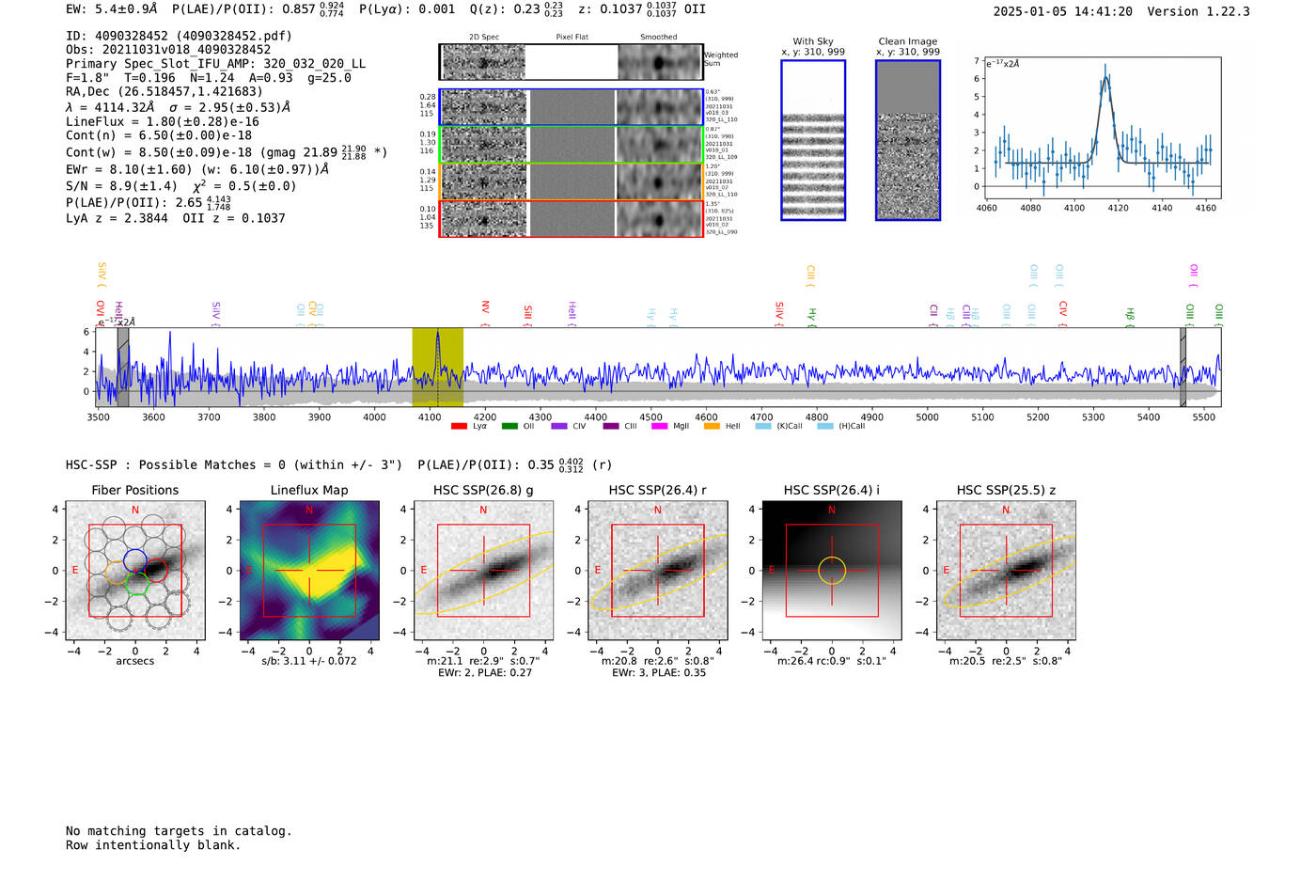Open the HSC SSP(26.8) g image
The height and width of the screenshot is (896, 1316).
483,571
